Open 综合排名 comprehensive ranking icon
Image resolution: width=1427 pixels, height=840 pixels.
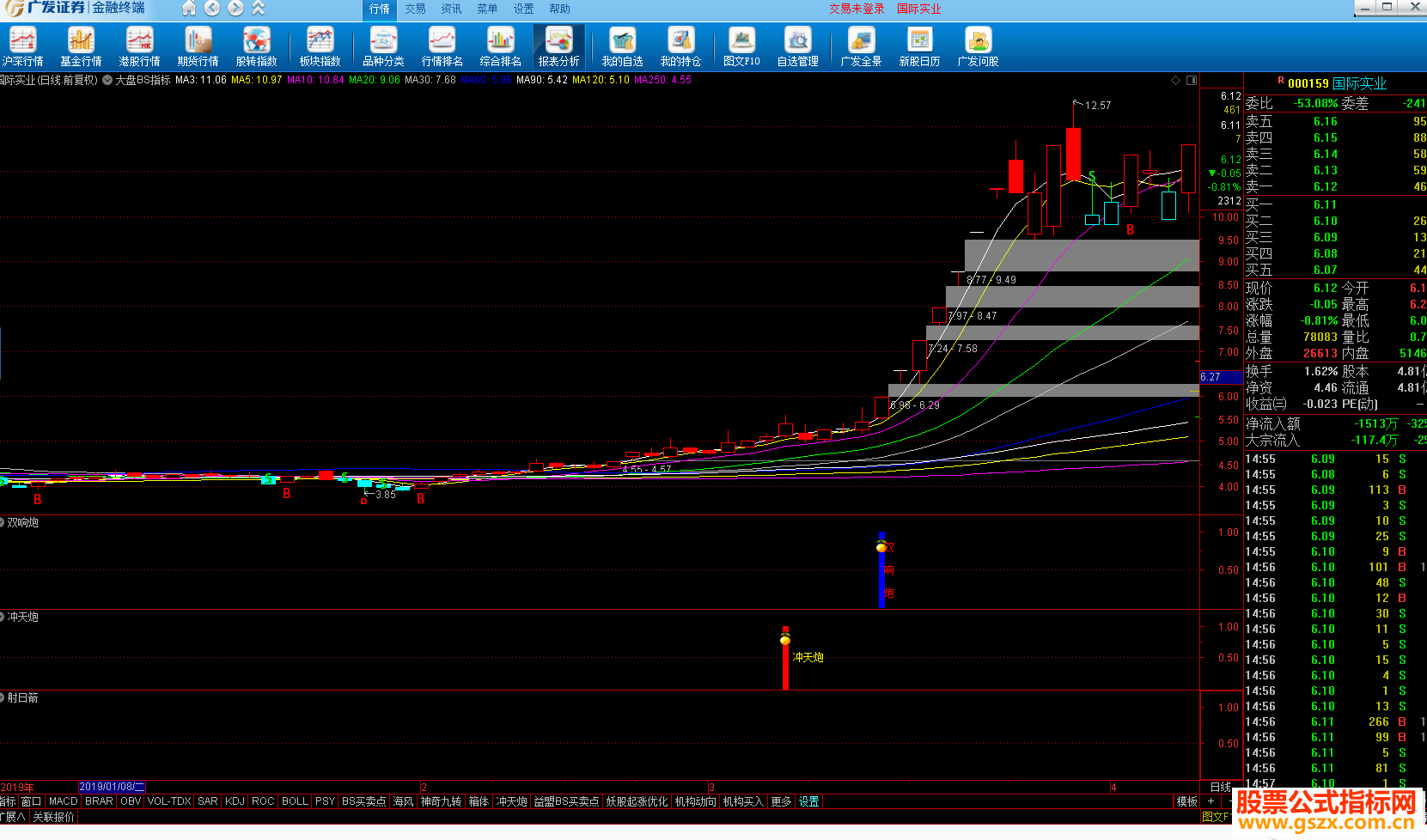[500, 47]
